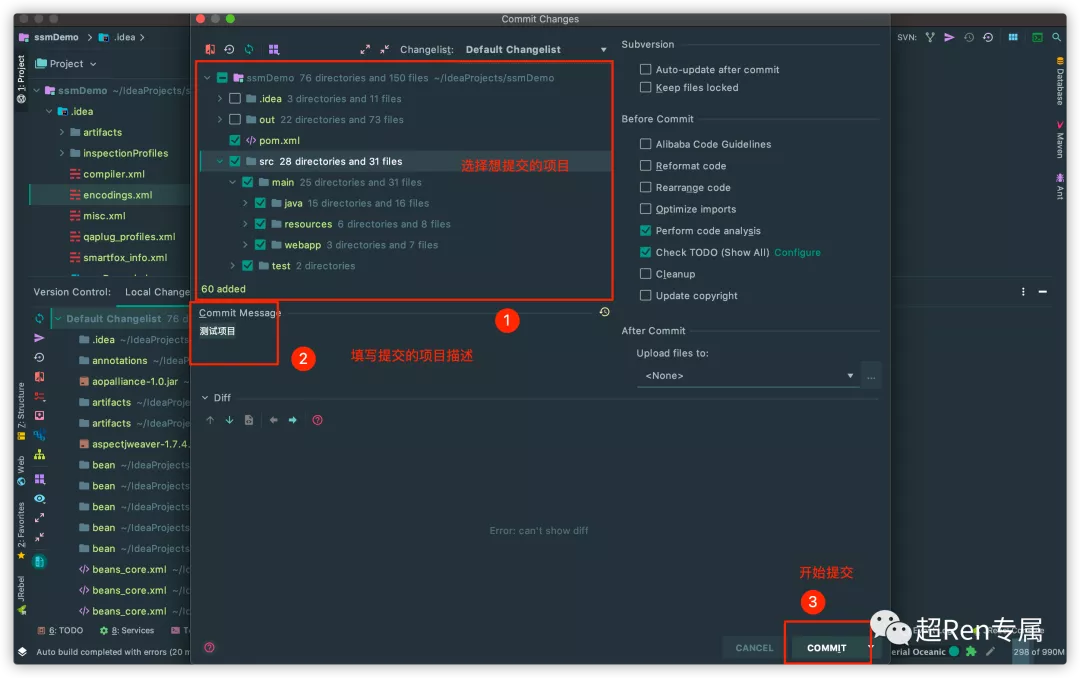Image resolution: width=1080 pixels, height=678 pixels.
Task: Select encodings.xml in Project tree
Action: (110, 195)
